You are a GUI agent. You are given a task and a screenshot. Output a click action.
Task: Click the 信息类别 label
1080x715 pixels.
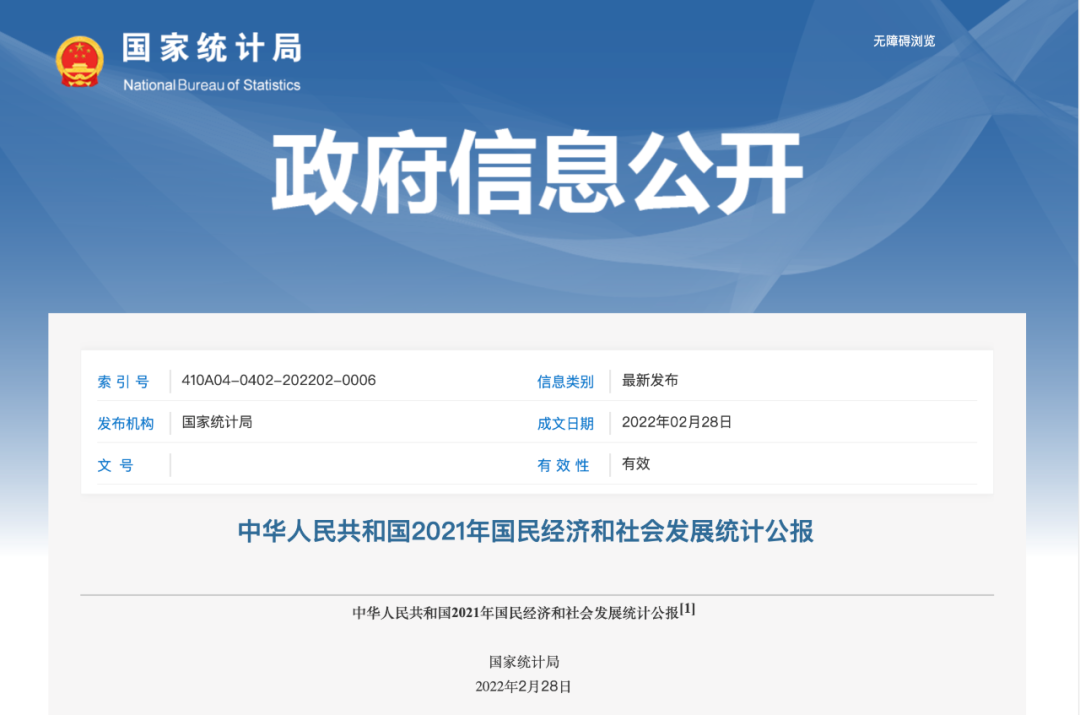coord(565,382)
